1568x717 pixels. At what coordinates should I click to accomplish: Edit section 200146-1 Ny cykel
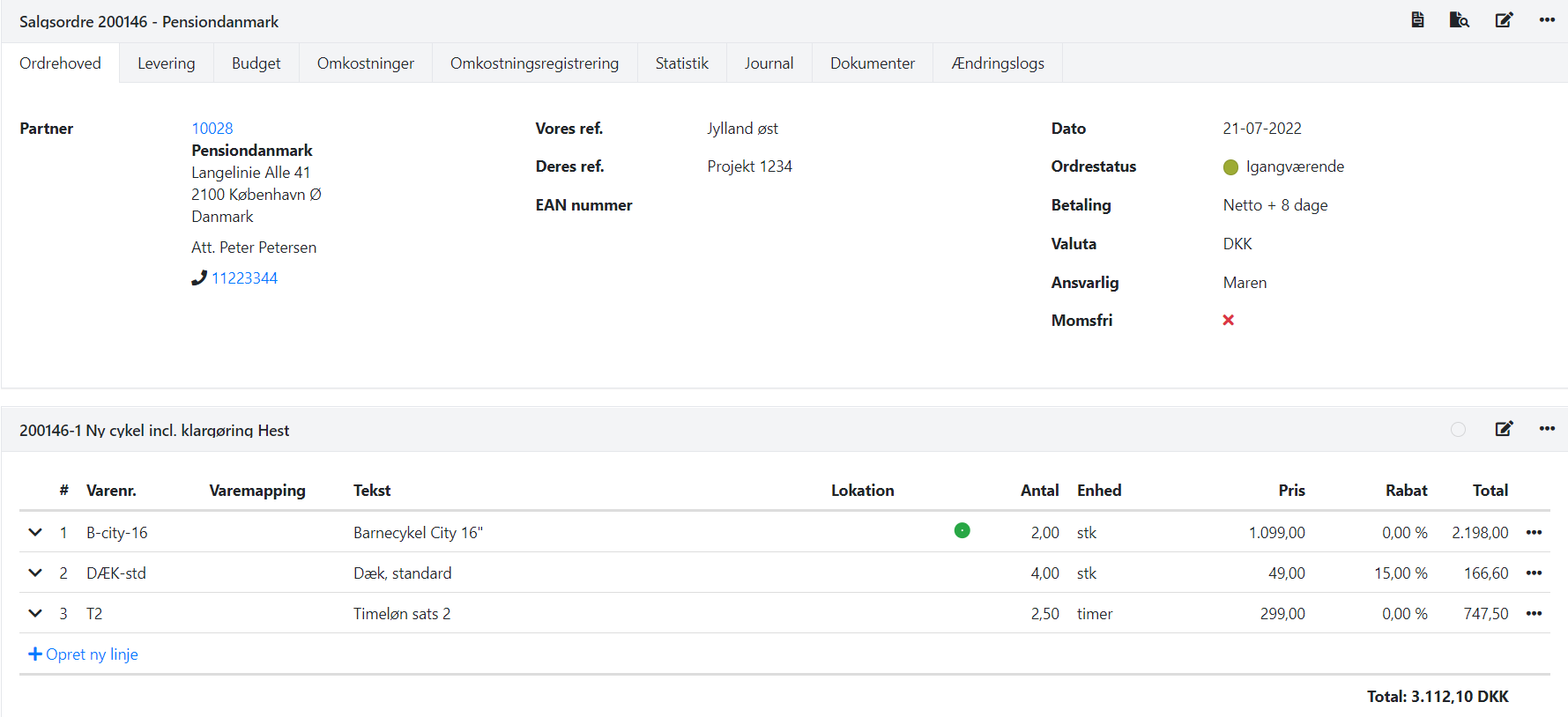pos(1504,429)
